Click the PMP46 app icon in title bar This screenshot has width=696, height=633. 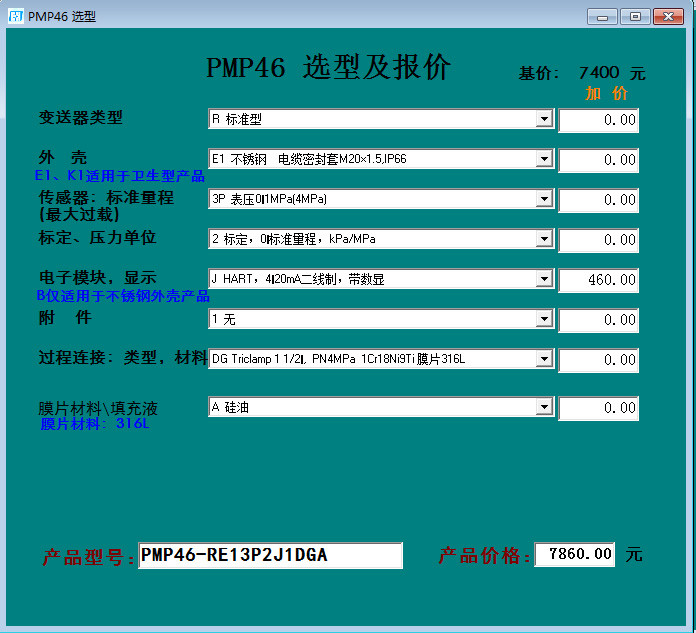point(16,15)
